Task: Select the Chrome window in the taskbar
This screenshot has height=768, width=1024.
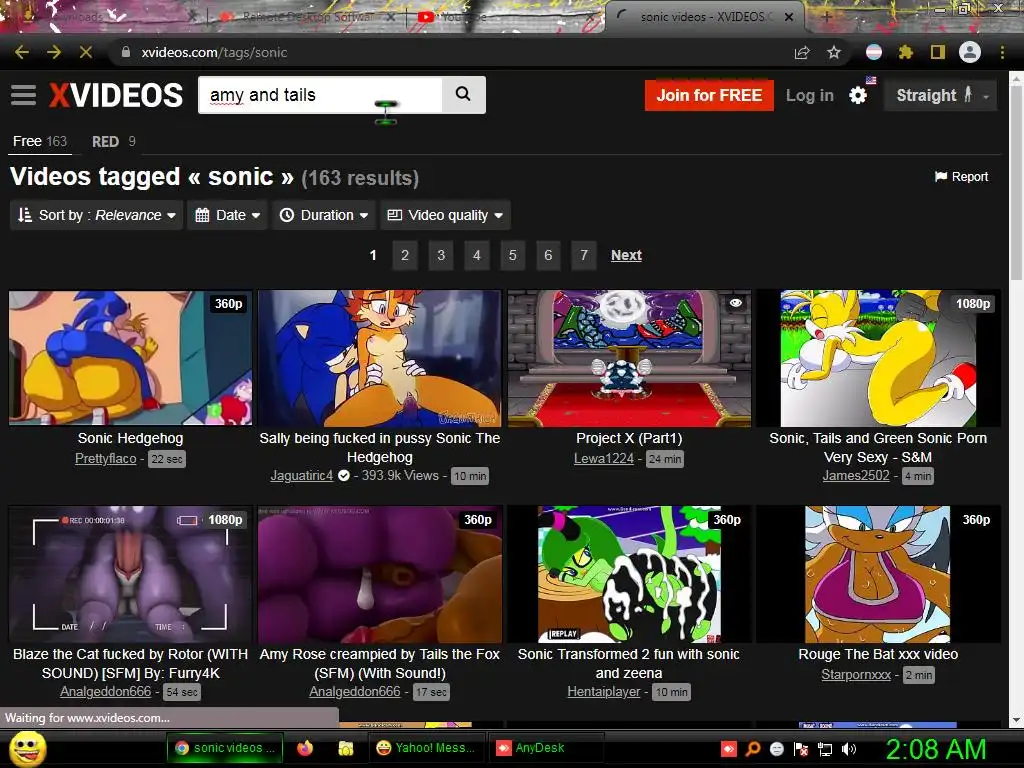Action: 225,748
